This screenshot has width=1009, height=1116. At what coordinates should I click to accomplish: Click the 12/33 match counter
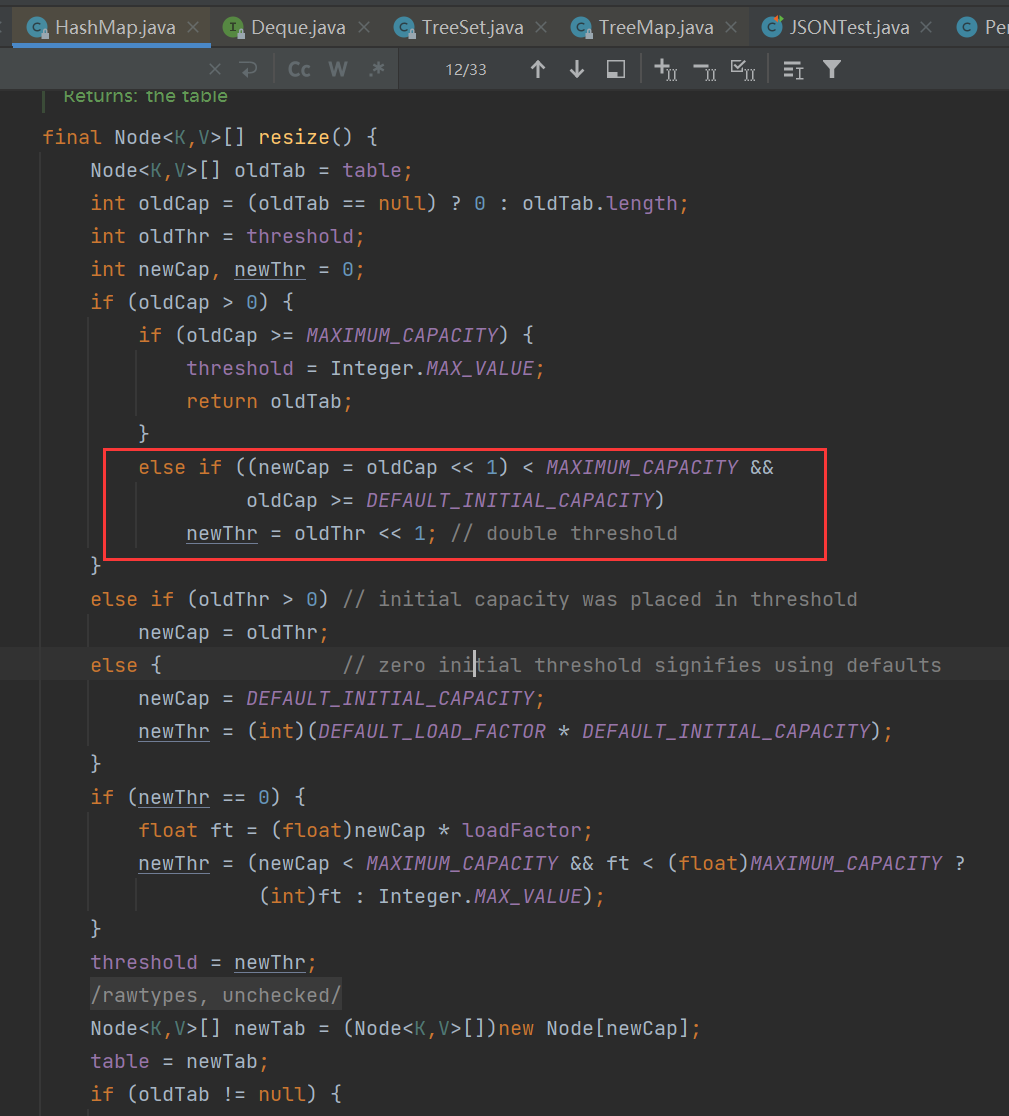tap(466, 70)
